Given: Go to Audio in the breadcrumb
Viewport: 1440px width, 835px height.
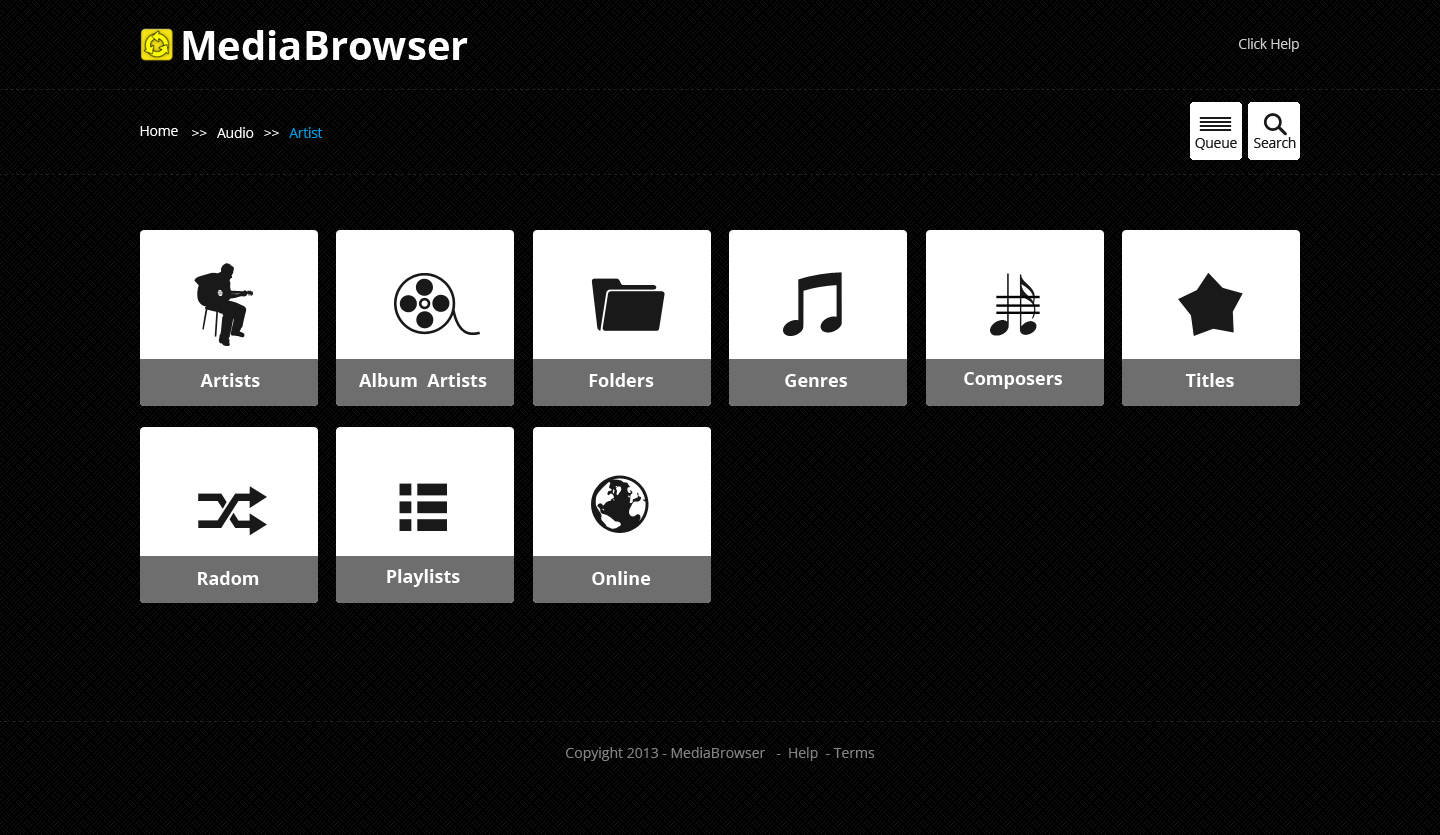Looking at the screenshot, I should (235, 133).
